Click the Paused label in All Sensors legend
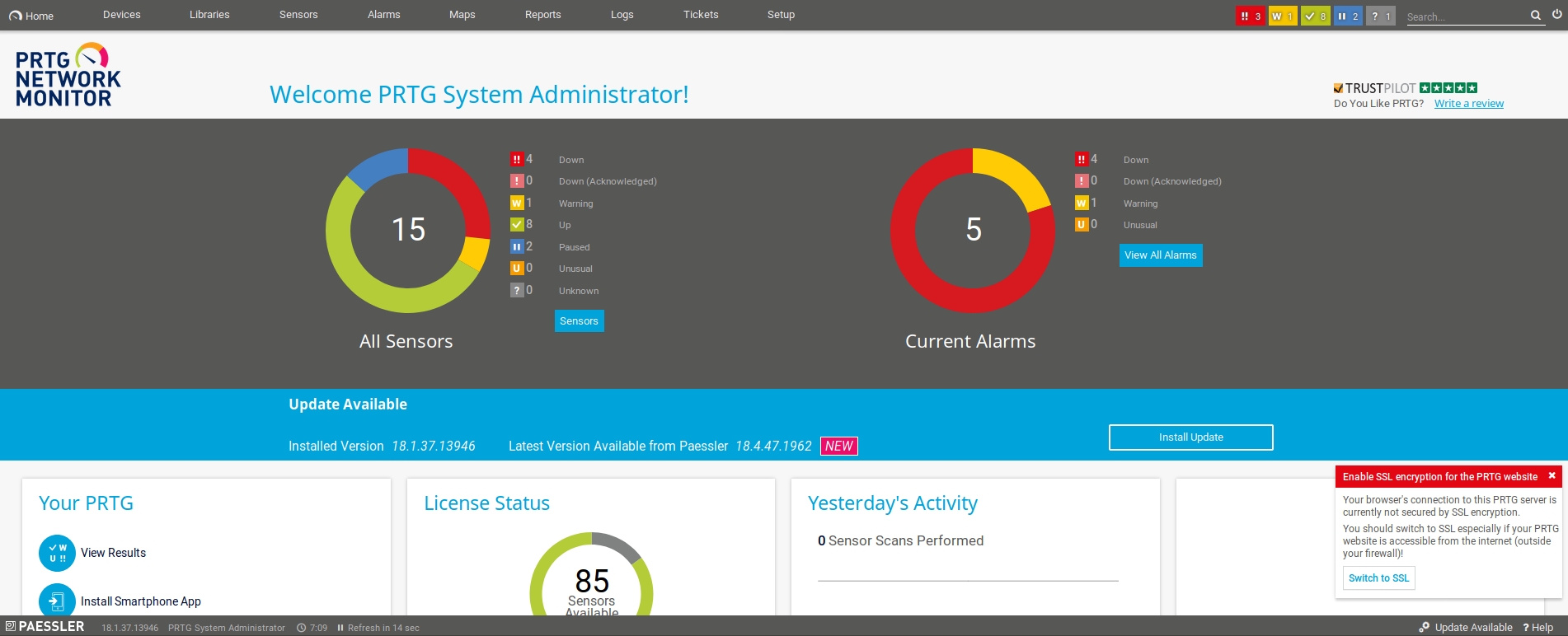The image size is (1568, 636). click(x=575, y=247)
